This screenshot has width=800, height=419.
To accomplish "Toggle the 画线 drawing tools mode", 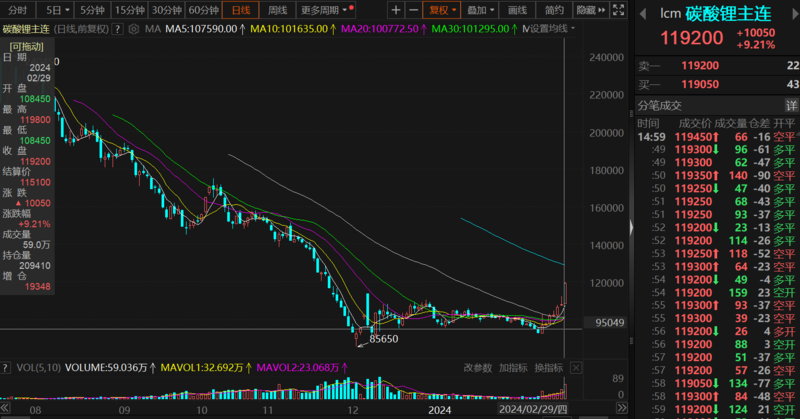I will pos(517,9).
